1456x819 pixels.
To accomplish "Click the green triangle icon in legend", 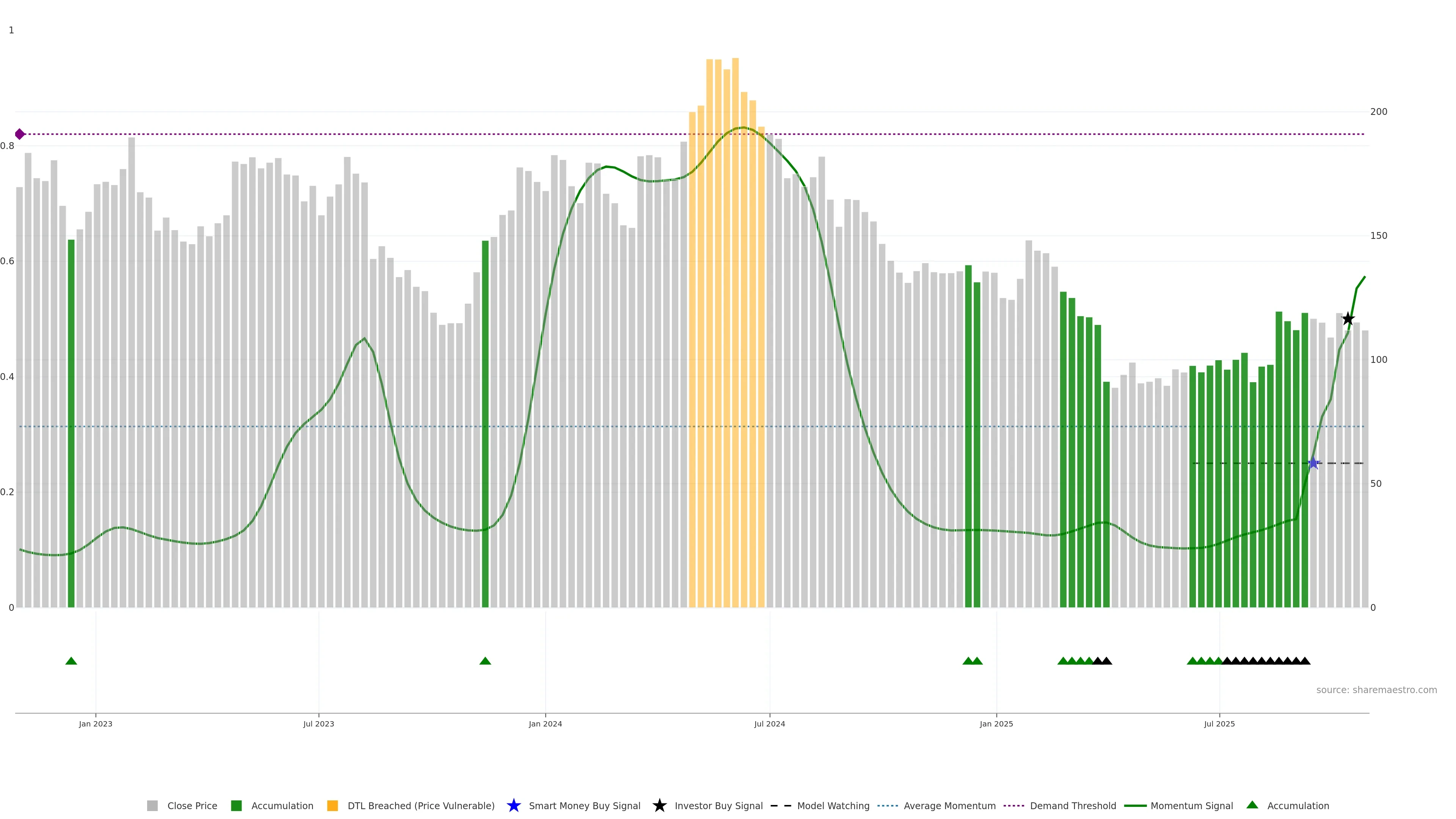I will pyautogui.click(x=1252, y=805).
